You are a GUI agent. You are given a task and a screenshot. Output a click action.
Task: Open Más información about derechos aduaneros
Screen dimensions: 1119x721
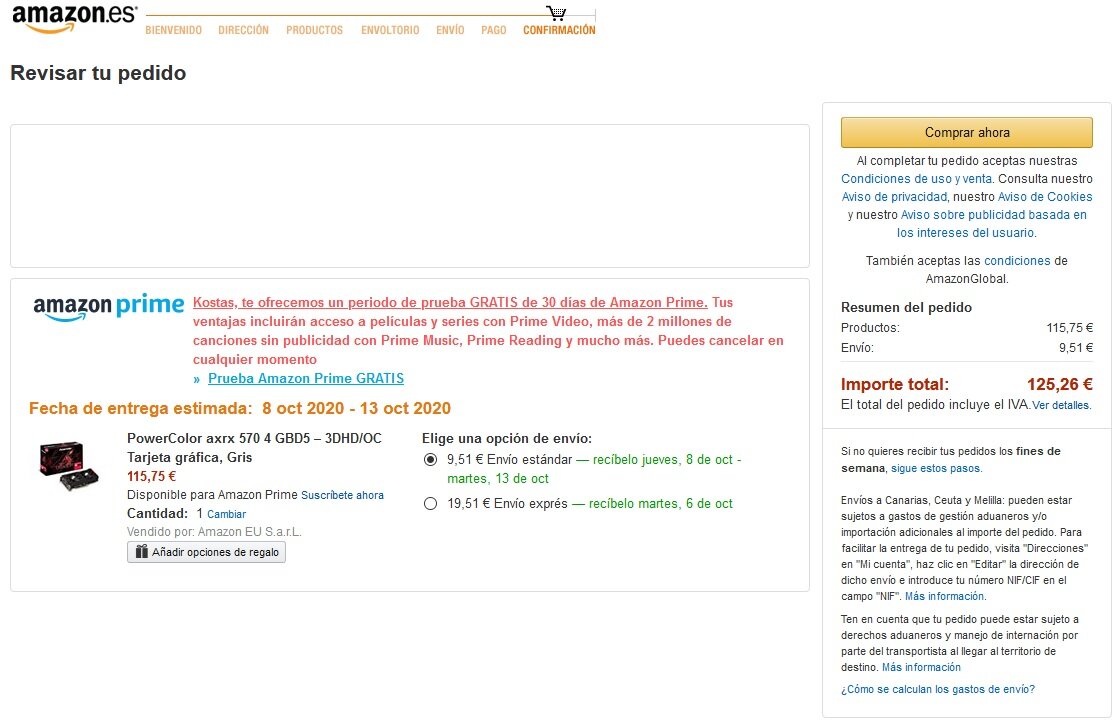921,667
